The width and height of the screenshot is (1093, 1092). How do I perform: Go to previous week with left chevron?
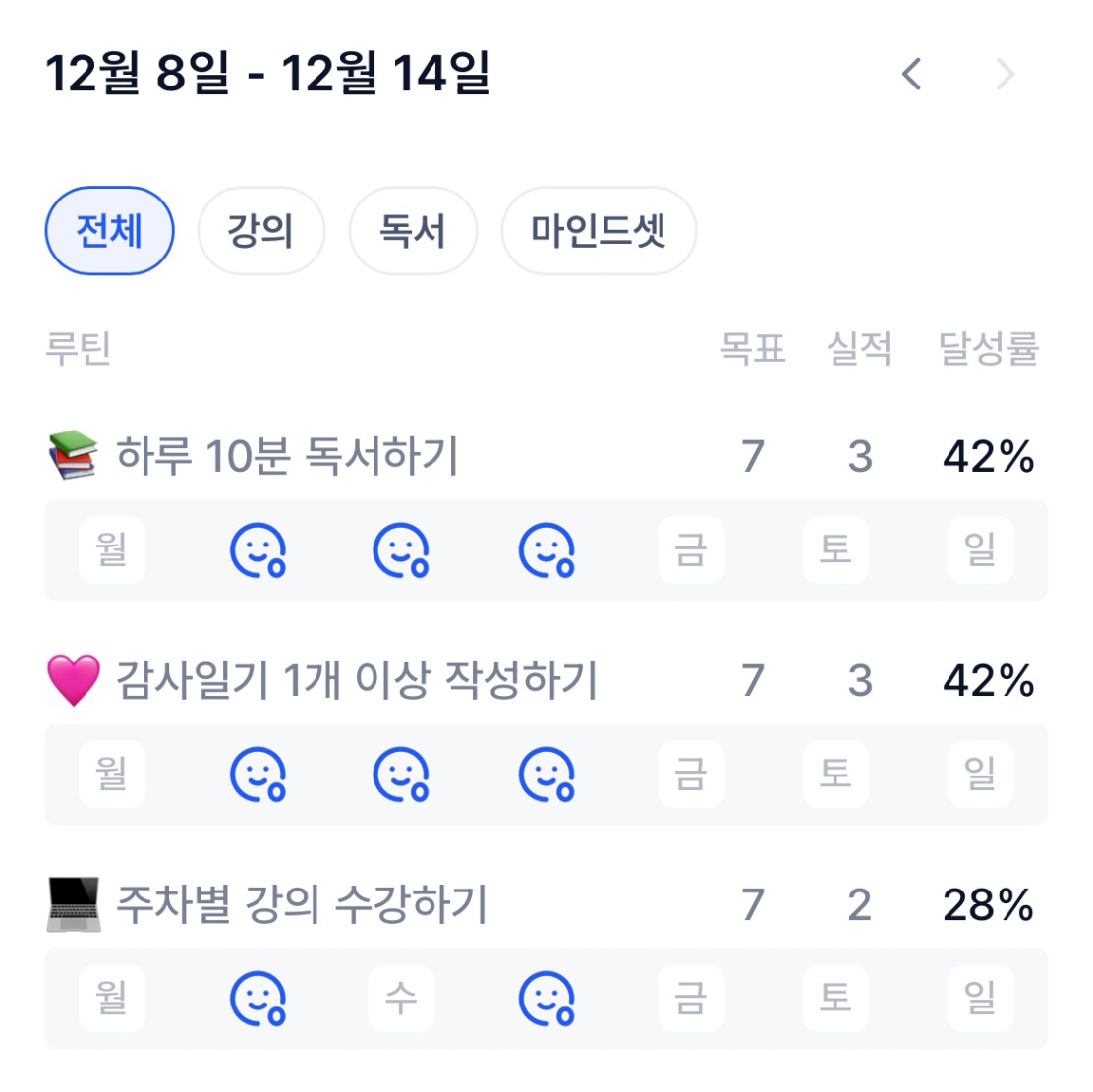point(912,74)
